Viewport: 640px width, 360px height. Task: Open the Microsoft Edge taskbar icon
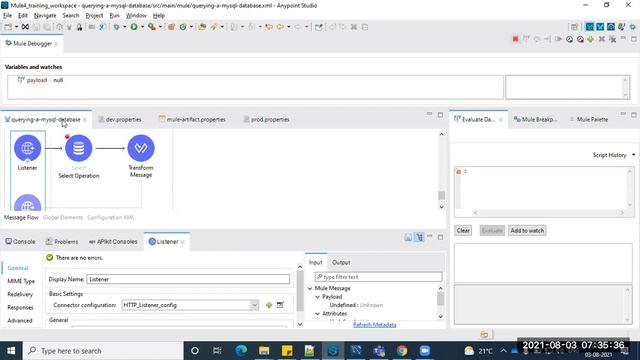tap(241, 351)
